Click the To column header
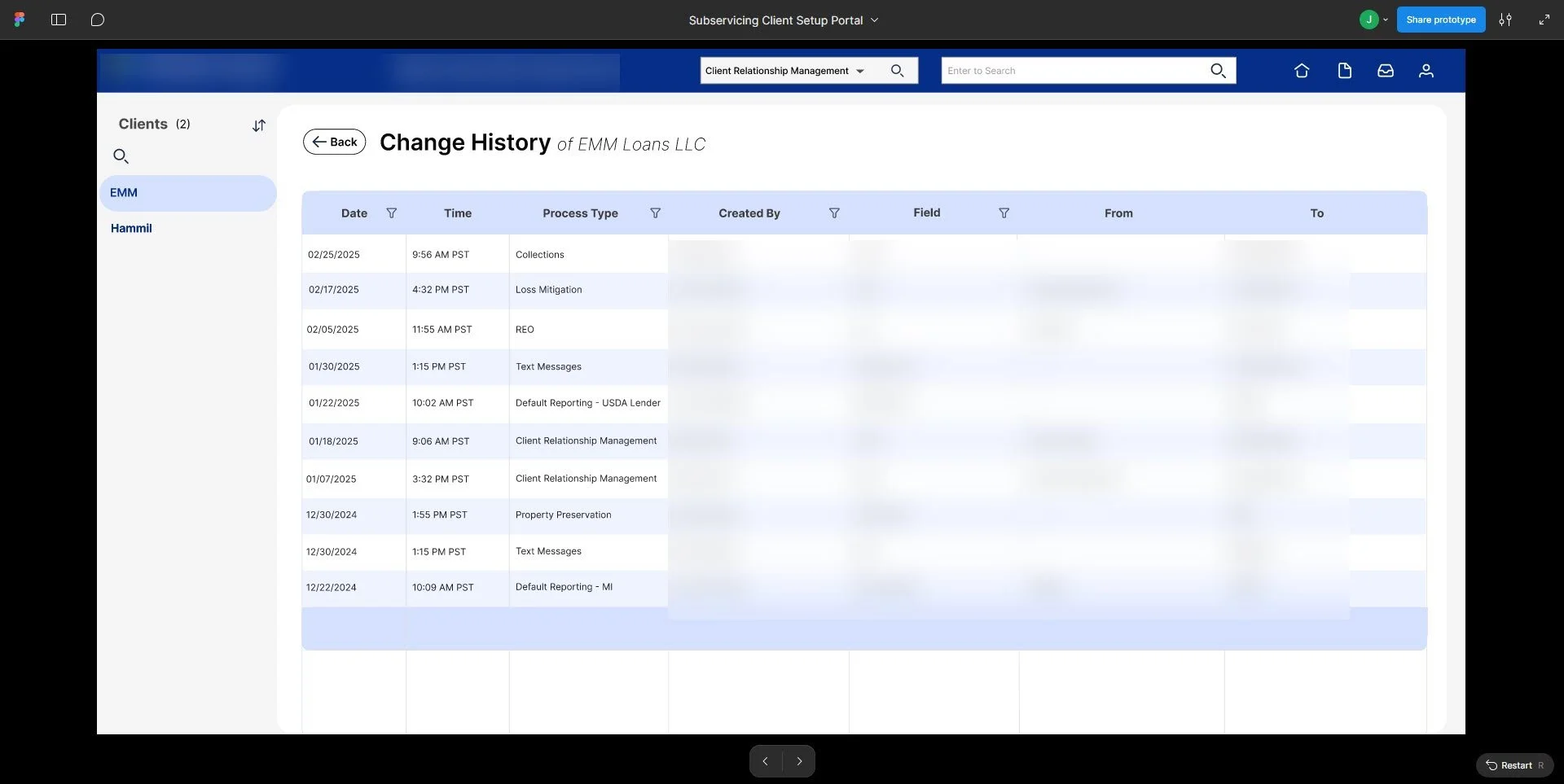Image resolution: width=1564 pixels, height=784 pixels. pyautogui.click(x=1317, y=213)
